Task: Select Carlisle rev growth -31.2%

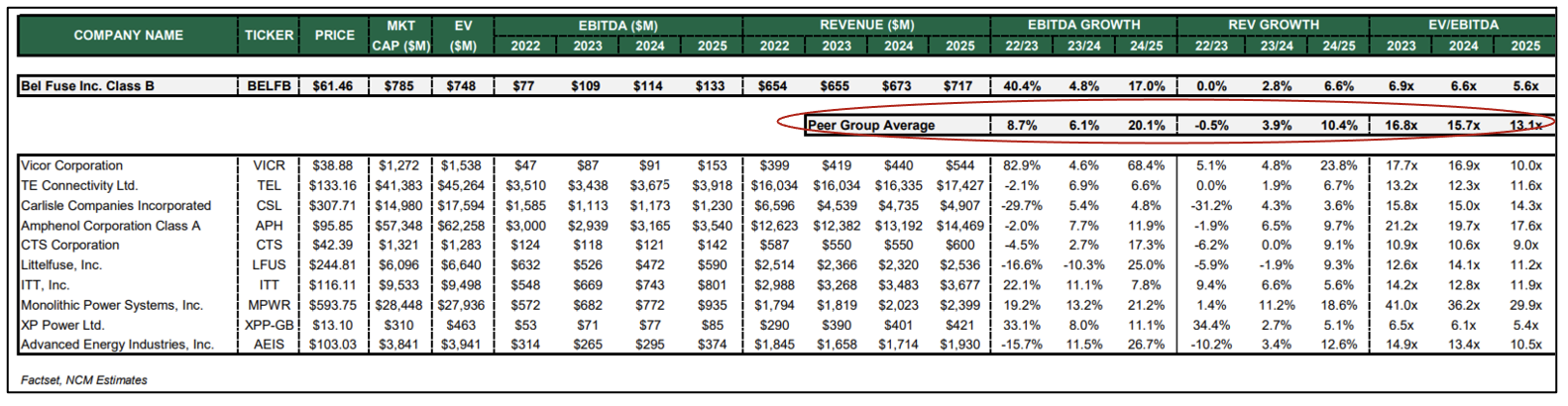Action: 1211,205
